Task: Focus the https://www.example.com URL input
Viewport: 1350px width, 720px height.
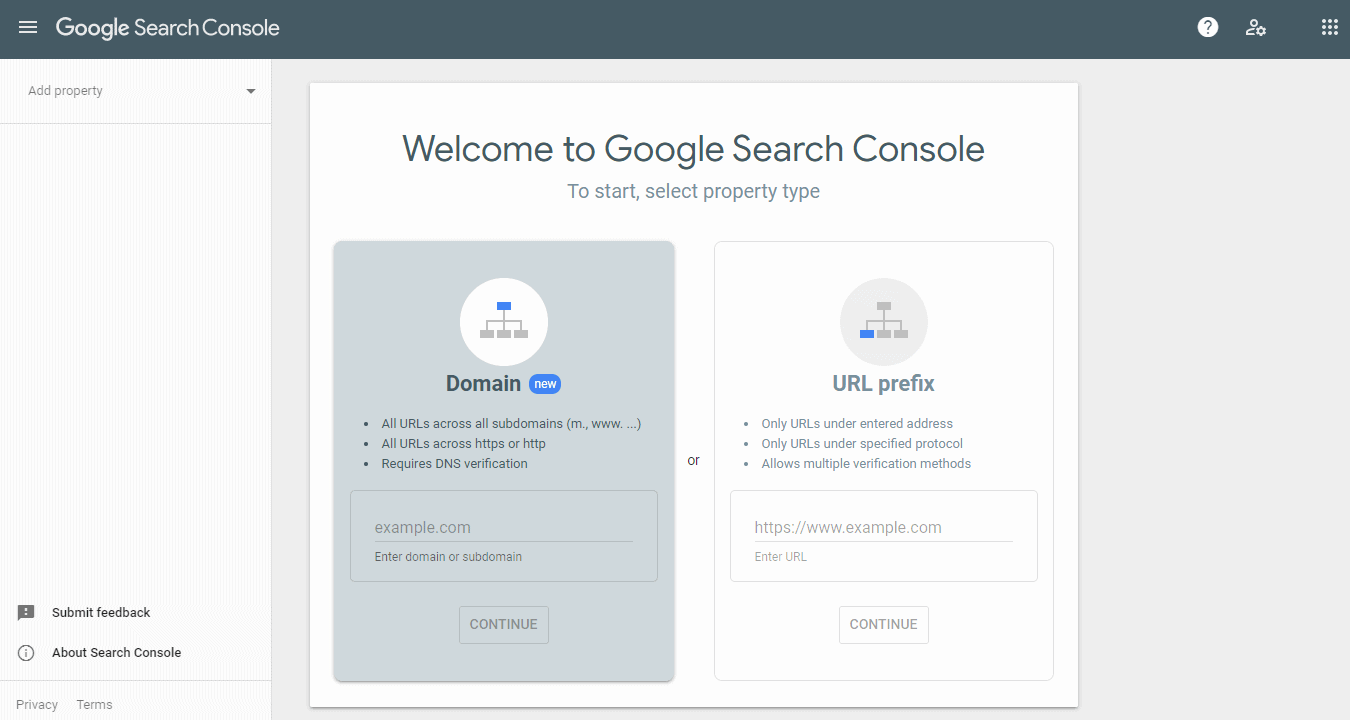Action: click(x=884, y=527)
